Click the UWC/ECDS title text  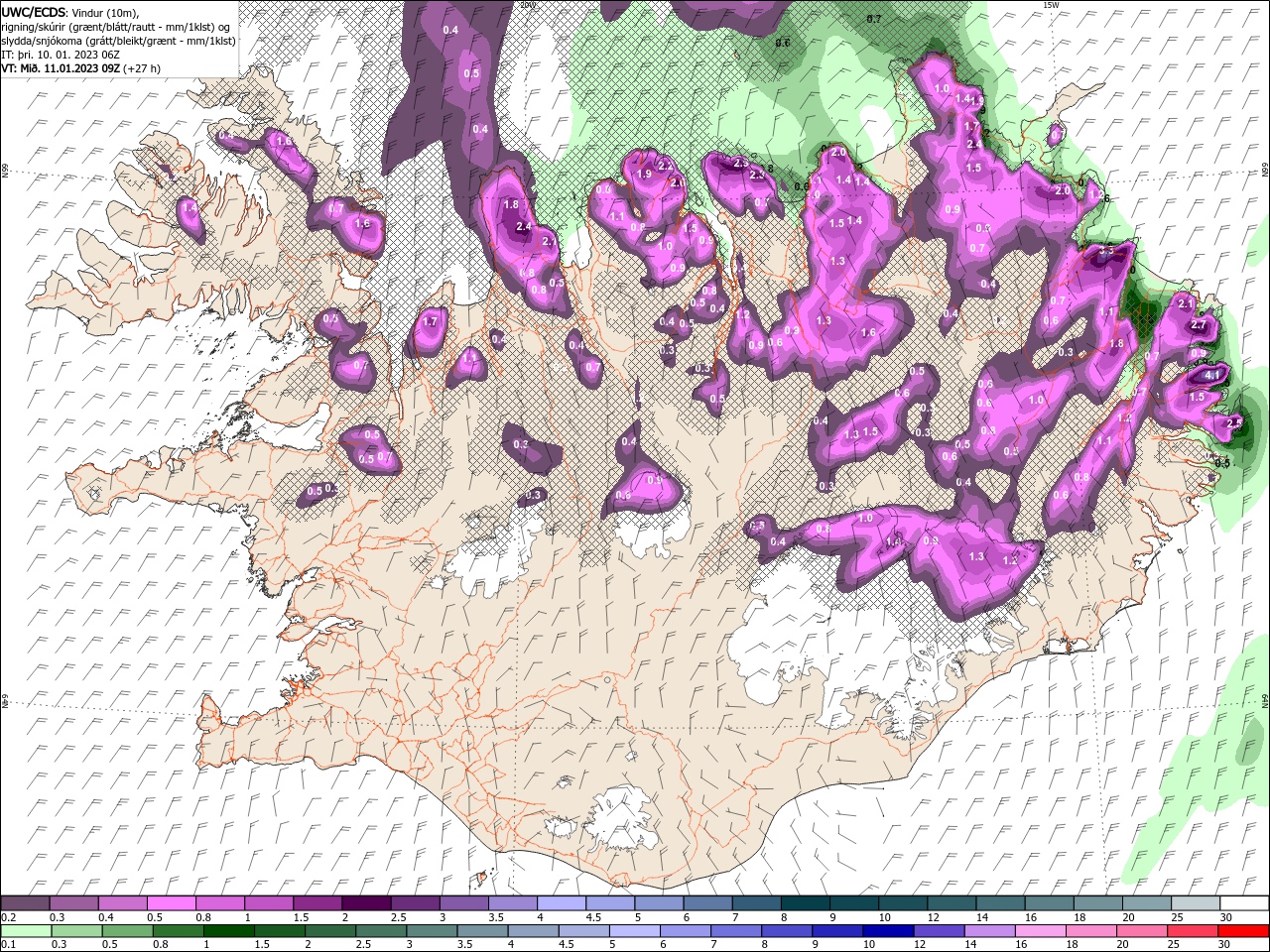[34, 12]
